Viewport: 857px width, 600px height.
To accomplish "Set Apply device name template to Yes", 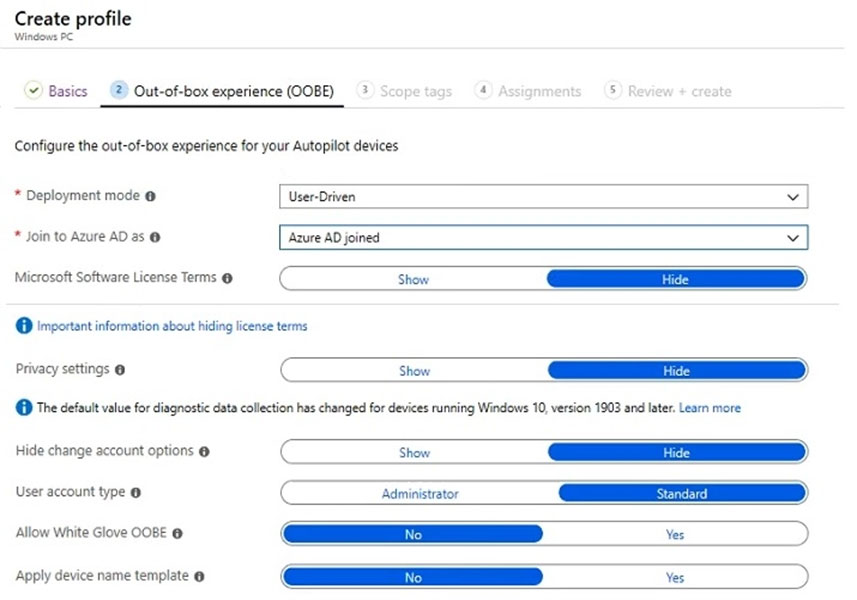I will tap(675, 578).
